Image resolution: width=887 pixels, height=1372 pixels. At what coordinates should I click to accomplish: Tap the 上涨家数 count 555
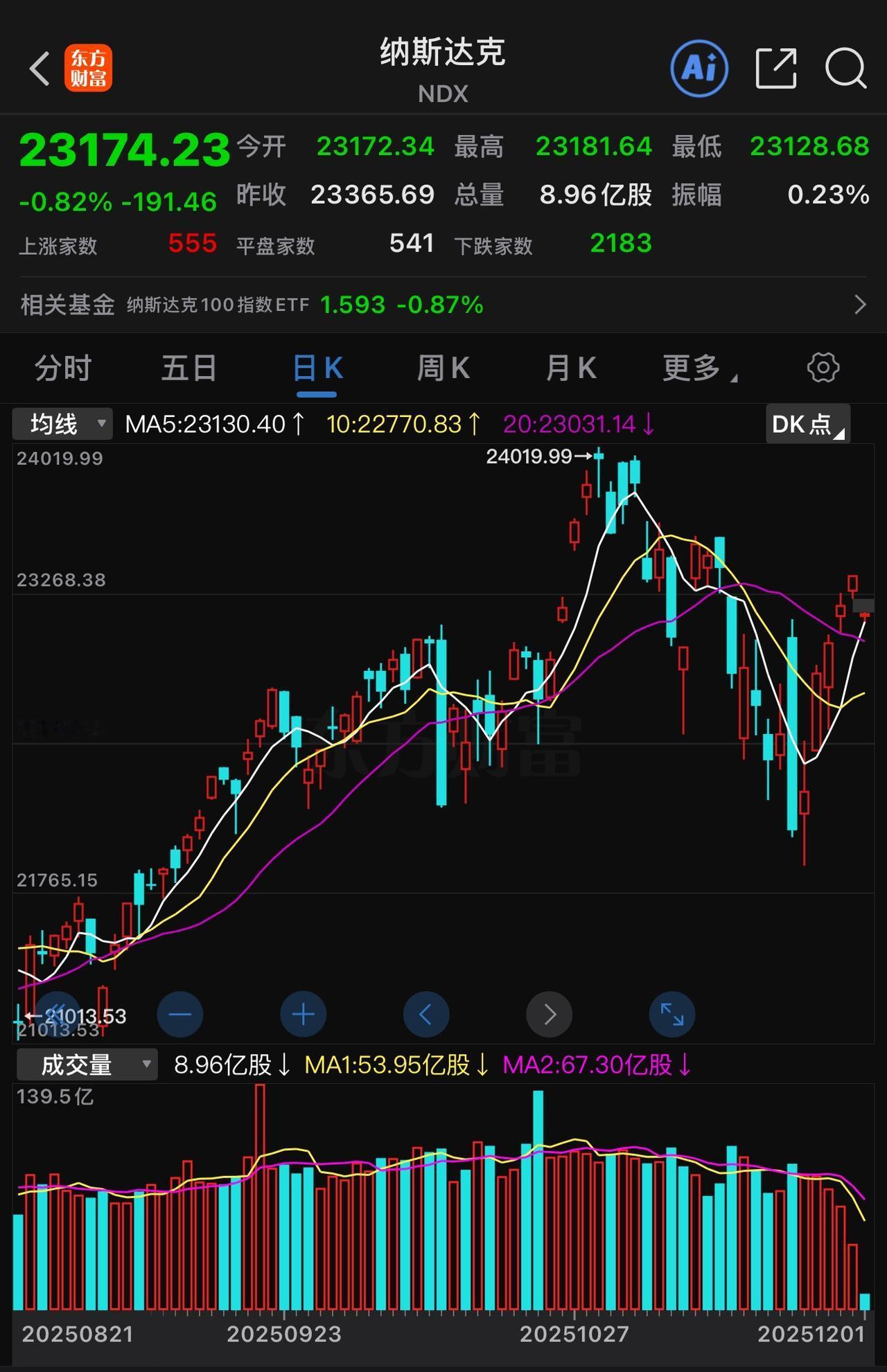(193, 243)
